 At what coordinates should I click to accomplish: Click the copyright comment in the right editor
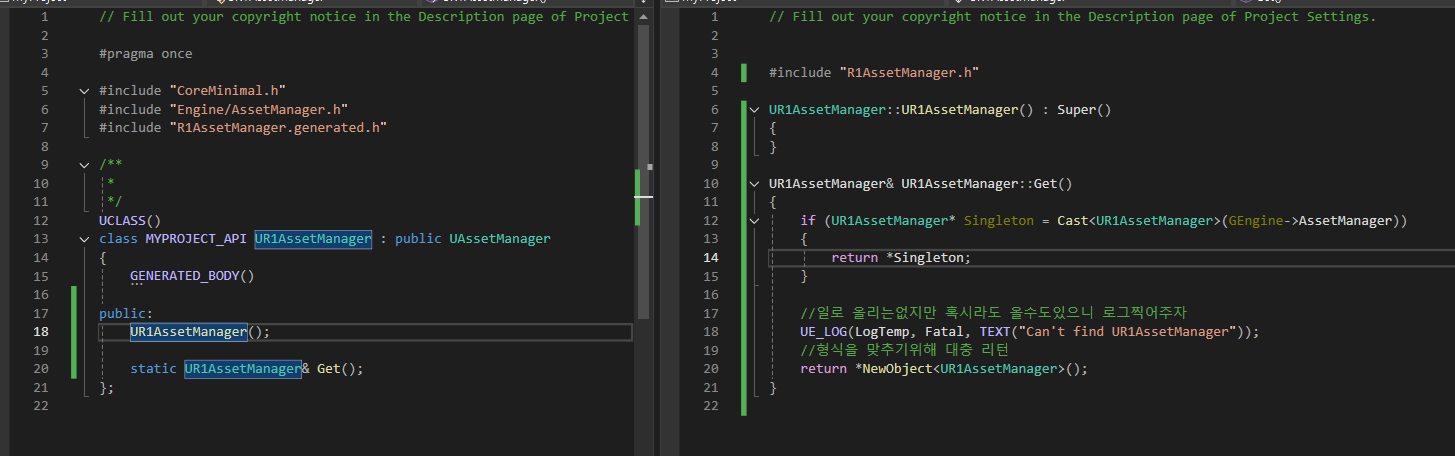point(1072,17)
